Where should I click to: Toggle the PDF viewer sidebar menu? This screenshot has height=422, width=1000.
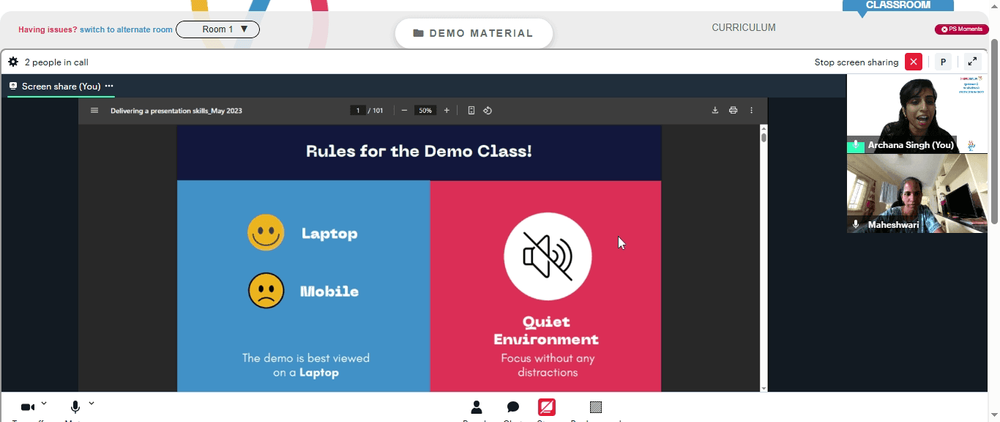coord(94,110)
